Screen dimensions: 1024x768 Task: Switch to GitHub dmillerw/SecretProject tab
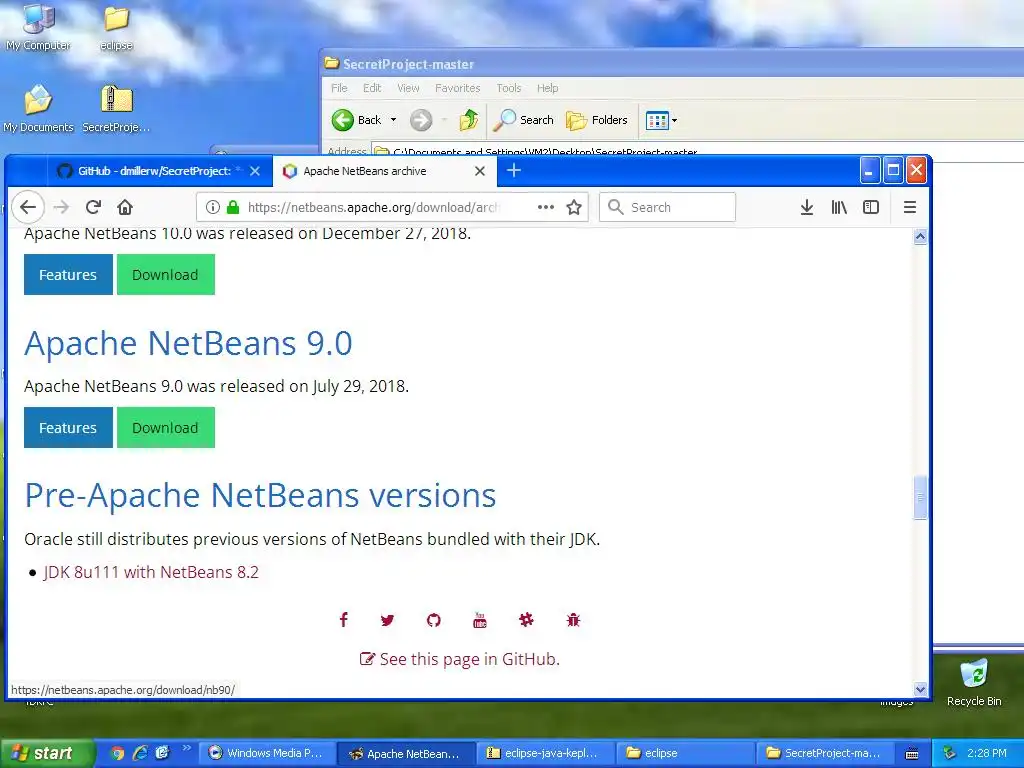point(153,171)
